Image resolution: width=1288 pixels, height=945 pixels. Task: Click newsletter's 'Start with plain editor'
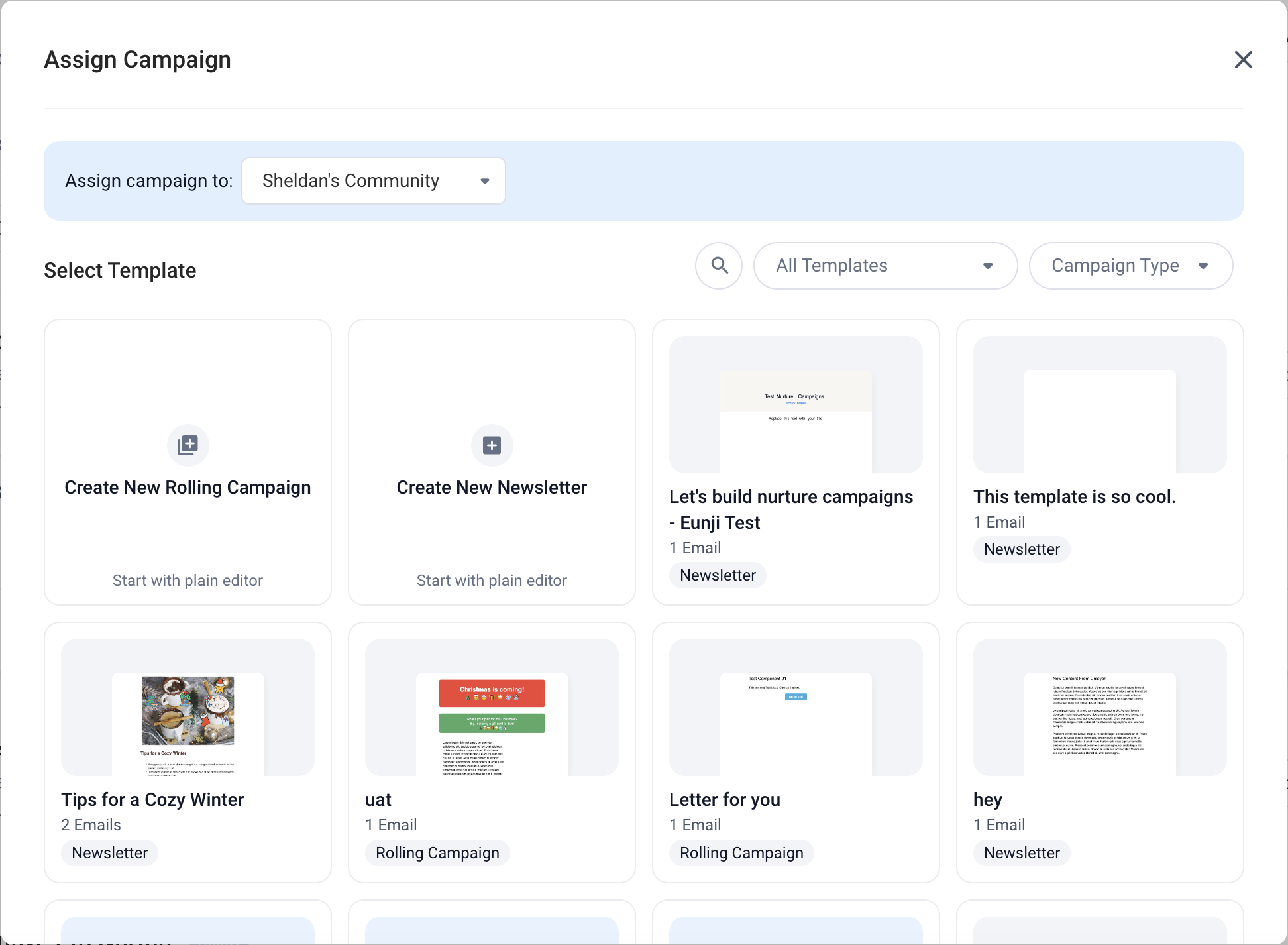click(x=492, y=581)
